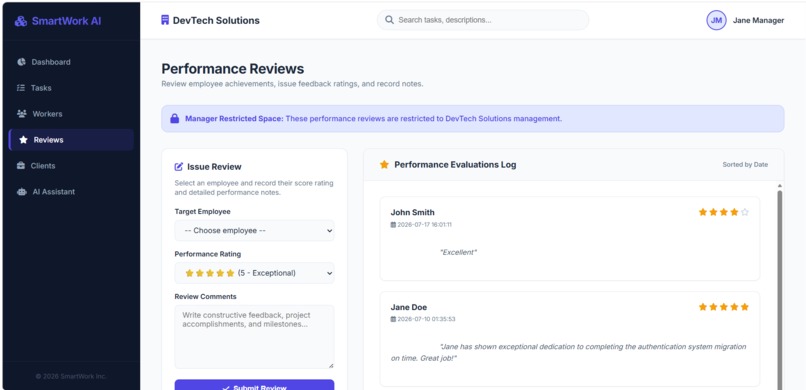Click the calendar icon under Jane Doe
806x390 pixels.
pyautogui.click(x=393, y=319)
